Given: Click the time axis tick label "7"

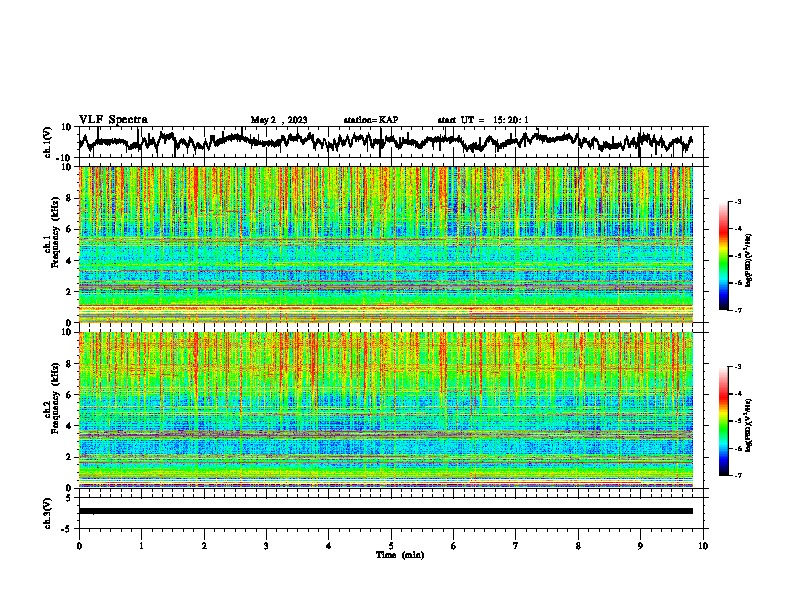Looking at the screenshot, I should (516, 546).
